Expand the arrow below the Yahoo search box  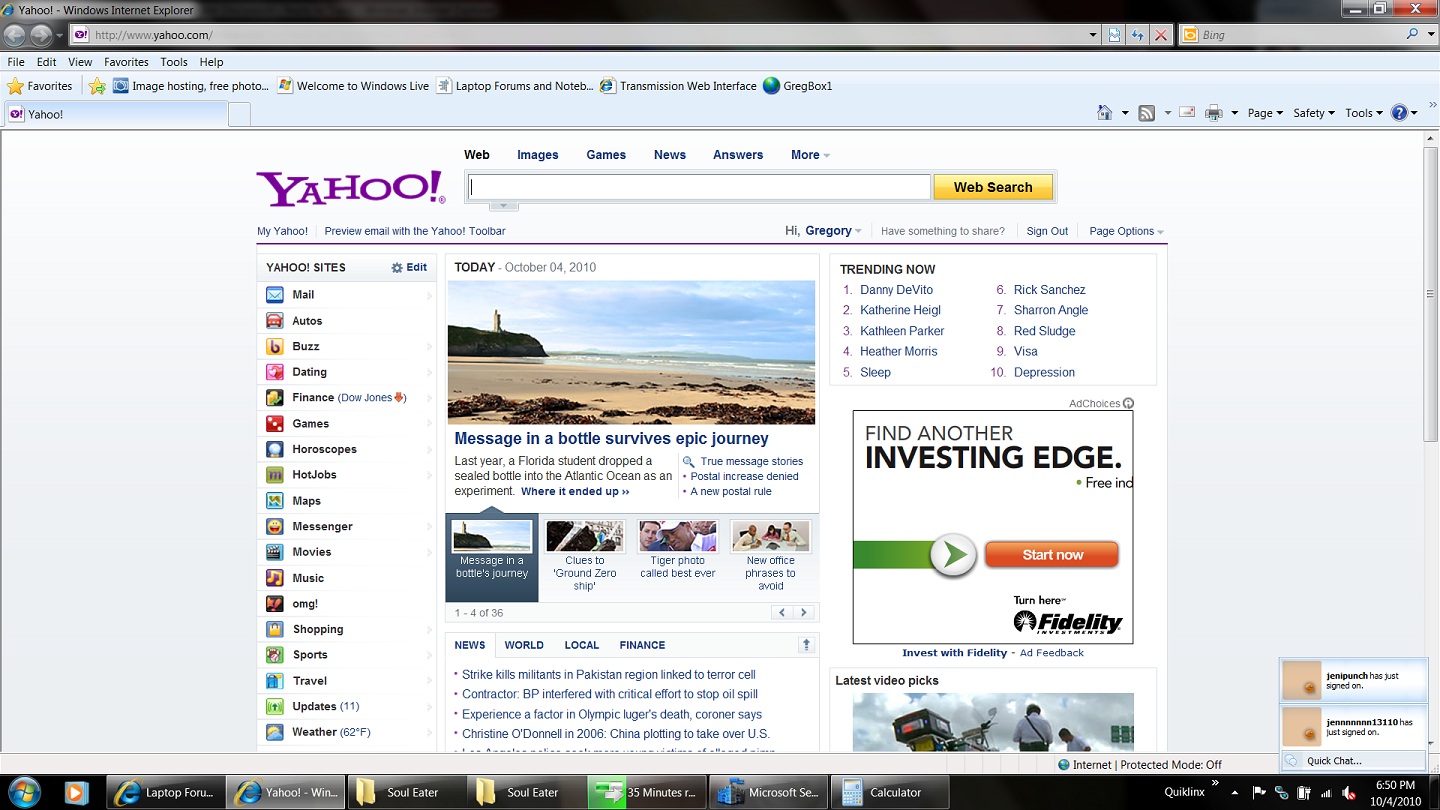(504, 206)
